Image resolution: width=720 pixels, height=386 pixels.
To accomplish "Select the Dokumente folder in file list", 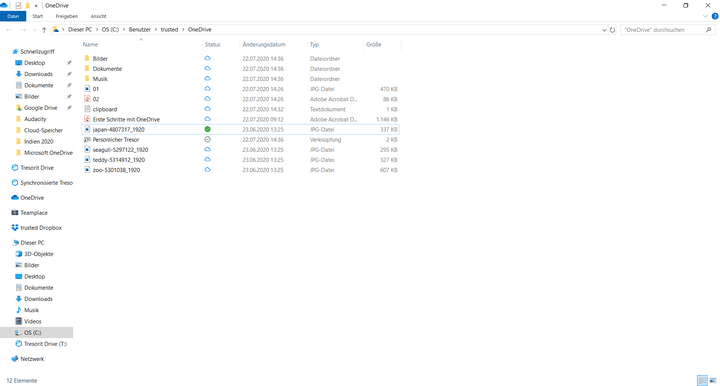I will (107, 69).
